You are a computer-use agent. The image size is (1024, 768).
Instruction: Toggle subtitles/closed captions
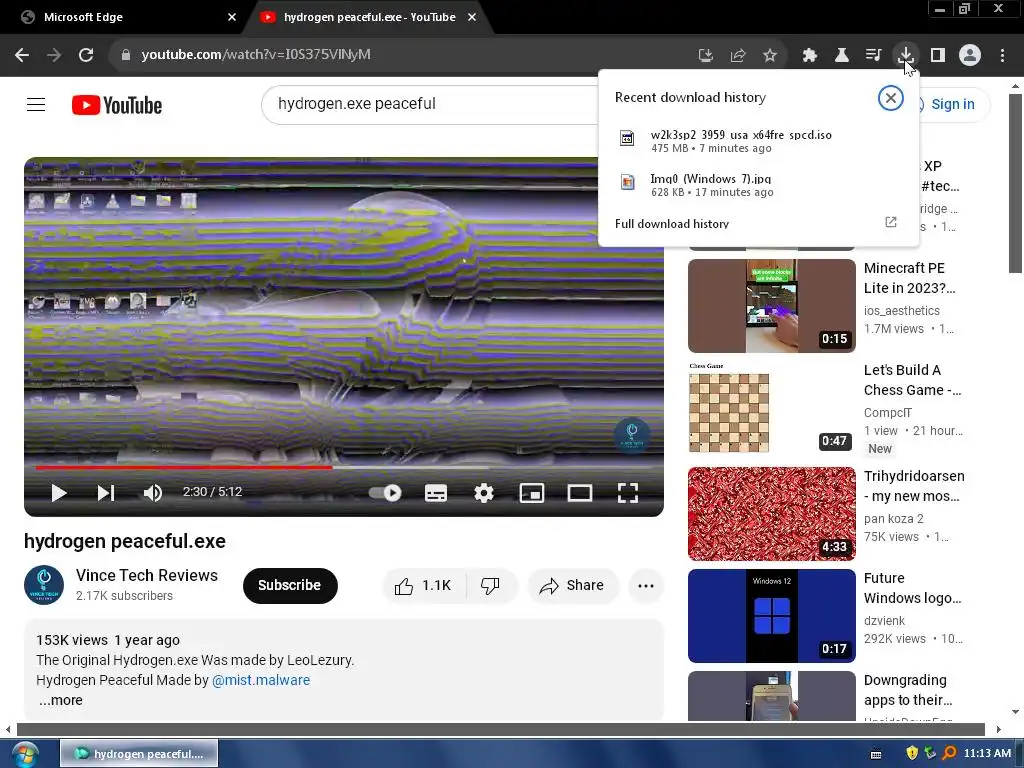[436, 493]
